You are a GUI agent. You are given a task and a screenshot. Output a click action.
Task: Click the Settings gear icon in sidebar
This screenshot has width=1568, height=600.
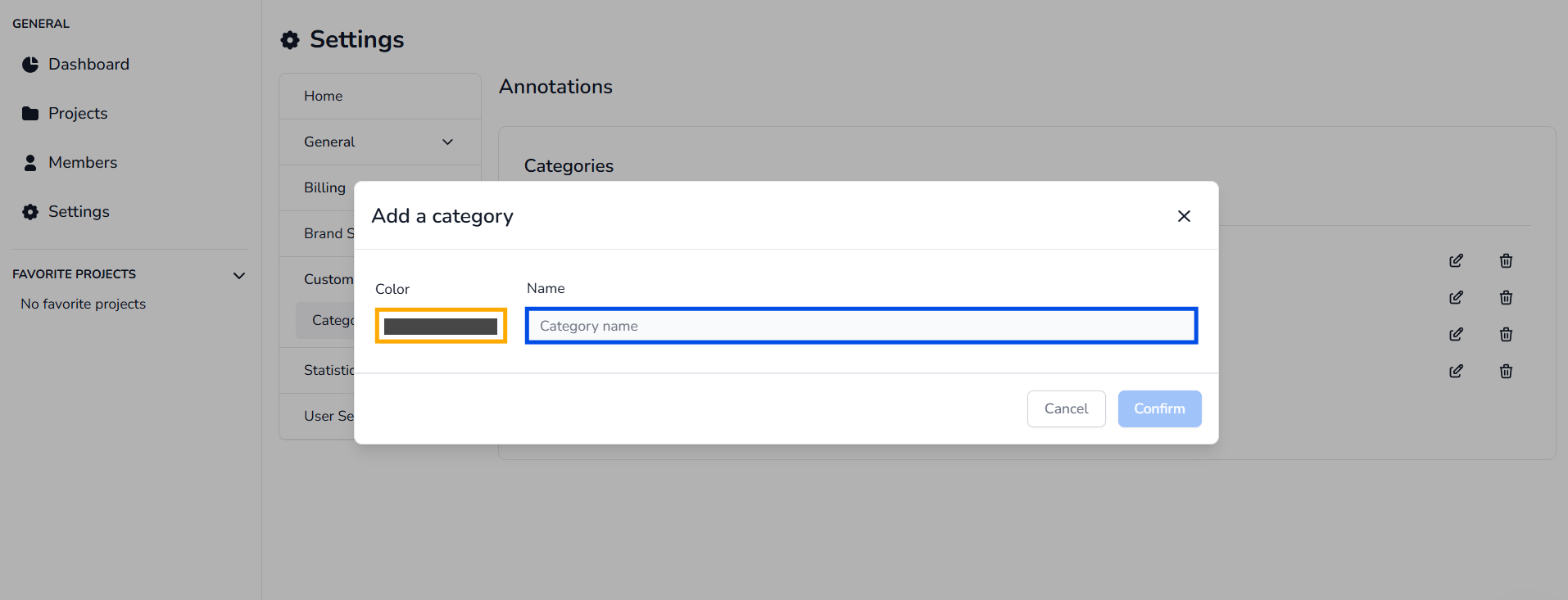click(30, 212)
